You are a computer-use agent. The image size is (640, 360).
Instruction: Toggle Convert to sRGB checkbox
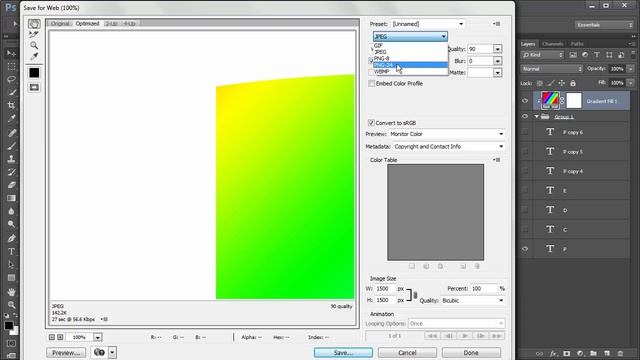point(371,122)
